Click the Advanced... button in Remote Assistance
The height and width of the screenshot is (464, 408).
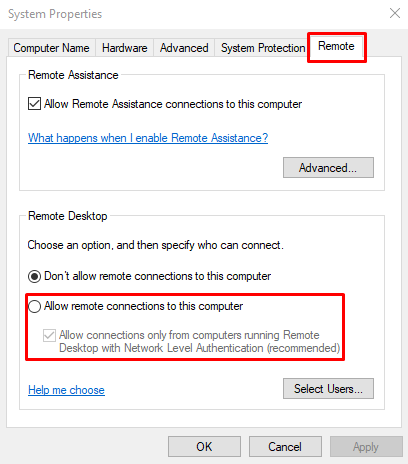[328, 168]
